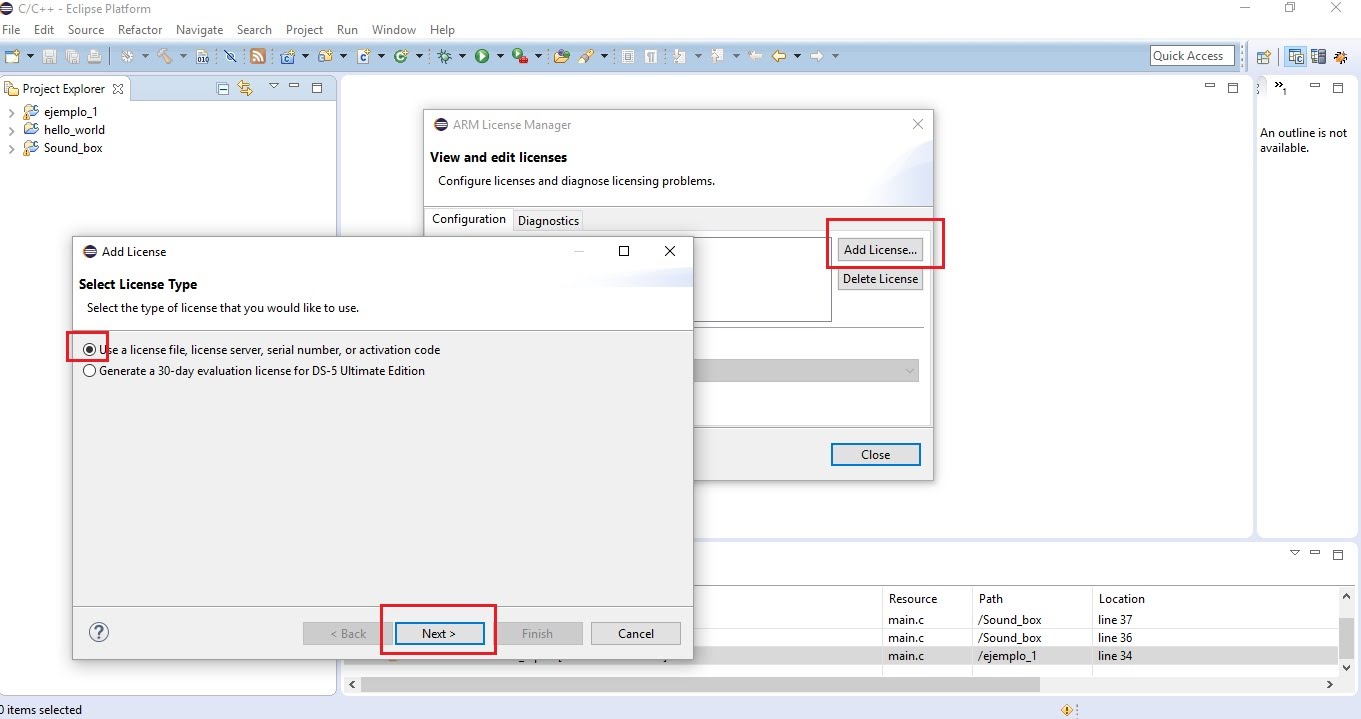
Task: Click the Show Whitespace Characters pilcrow icon
Action: (651, 56)
